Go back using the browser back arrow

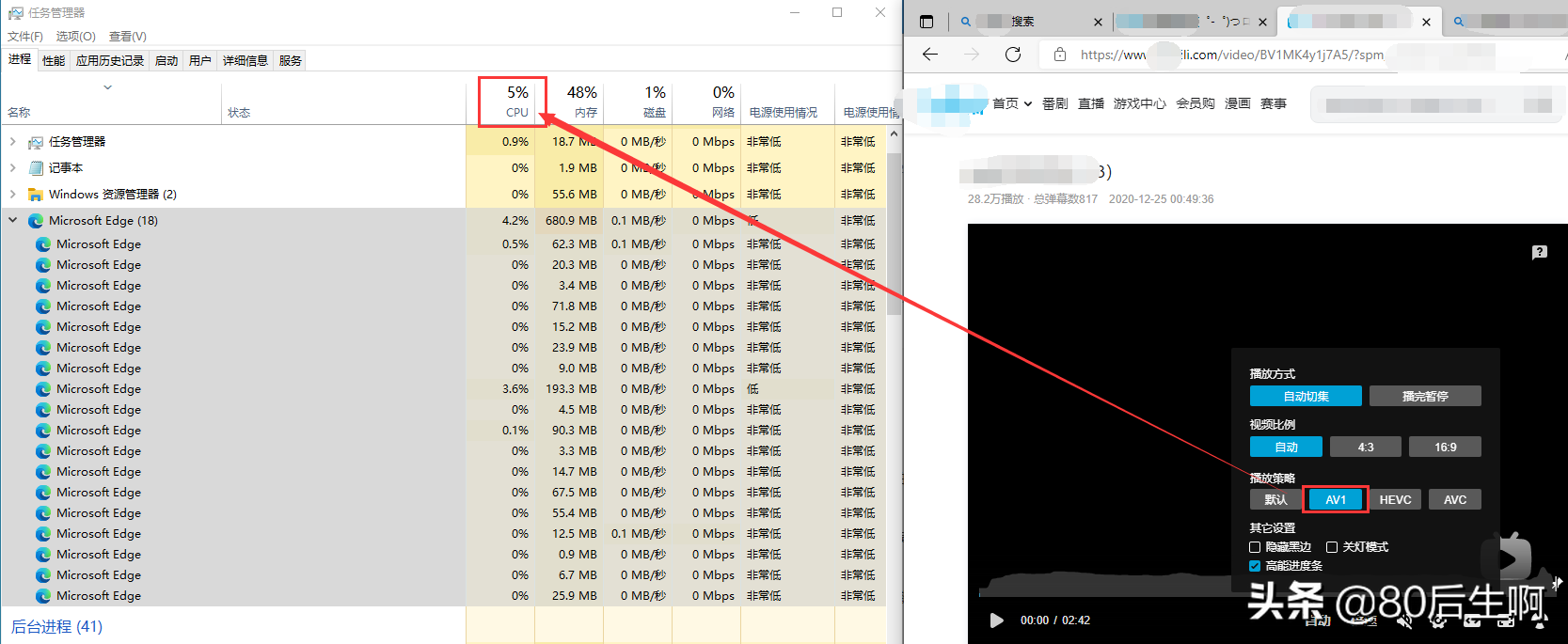[930, 55]
